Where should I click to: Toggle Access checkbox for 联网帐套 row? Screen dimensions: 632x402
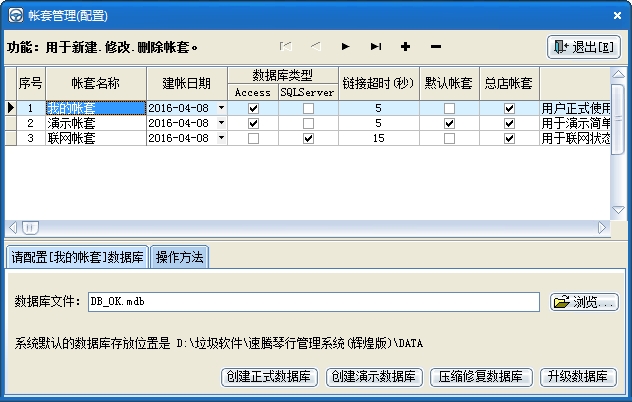pyautogui.click(x=253, y=139)
